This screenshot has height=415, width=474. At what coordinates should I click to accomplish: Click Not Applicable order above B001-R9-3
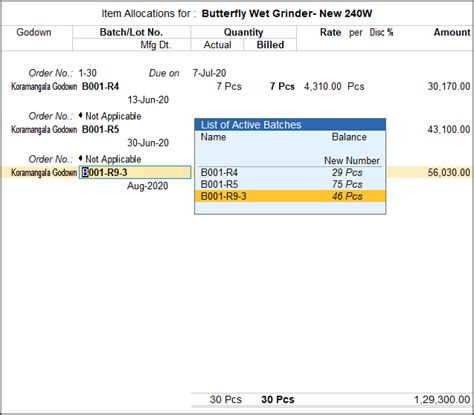pyautogui.click(x=113, y=159)
